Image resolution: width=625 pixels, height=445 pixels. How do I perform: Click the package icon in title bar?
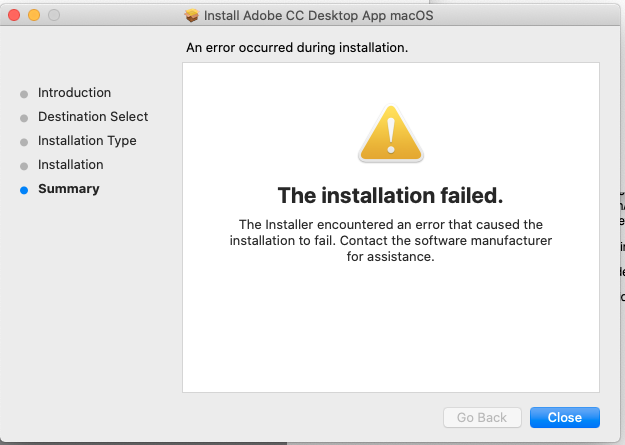[191, 16]
